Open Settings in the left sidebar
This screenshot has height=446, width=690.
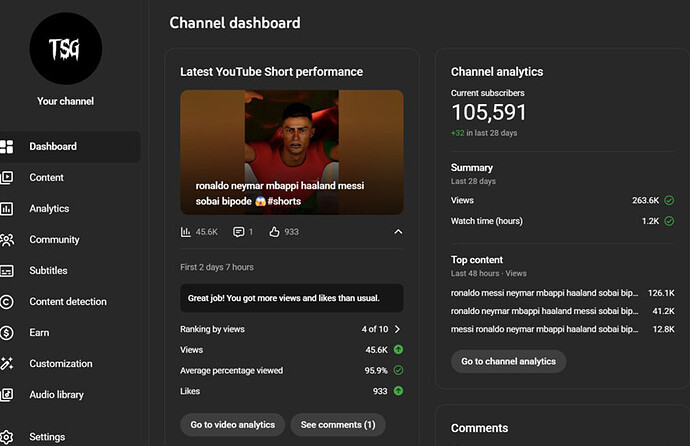point(47,437)
